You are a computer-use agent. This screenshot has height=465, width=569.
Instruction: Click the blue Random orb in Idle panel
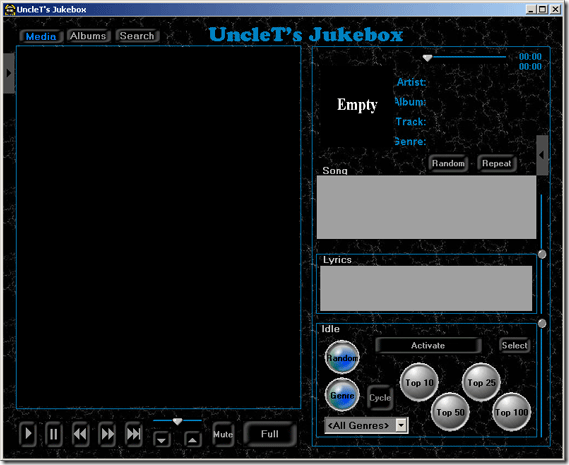tap(342, 358)
